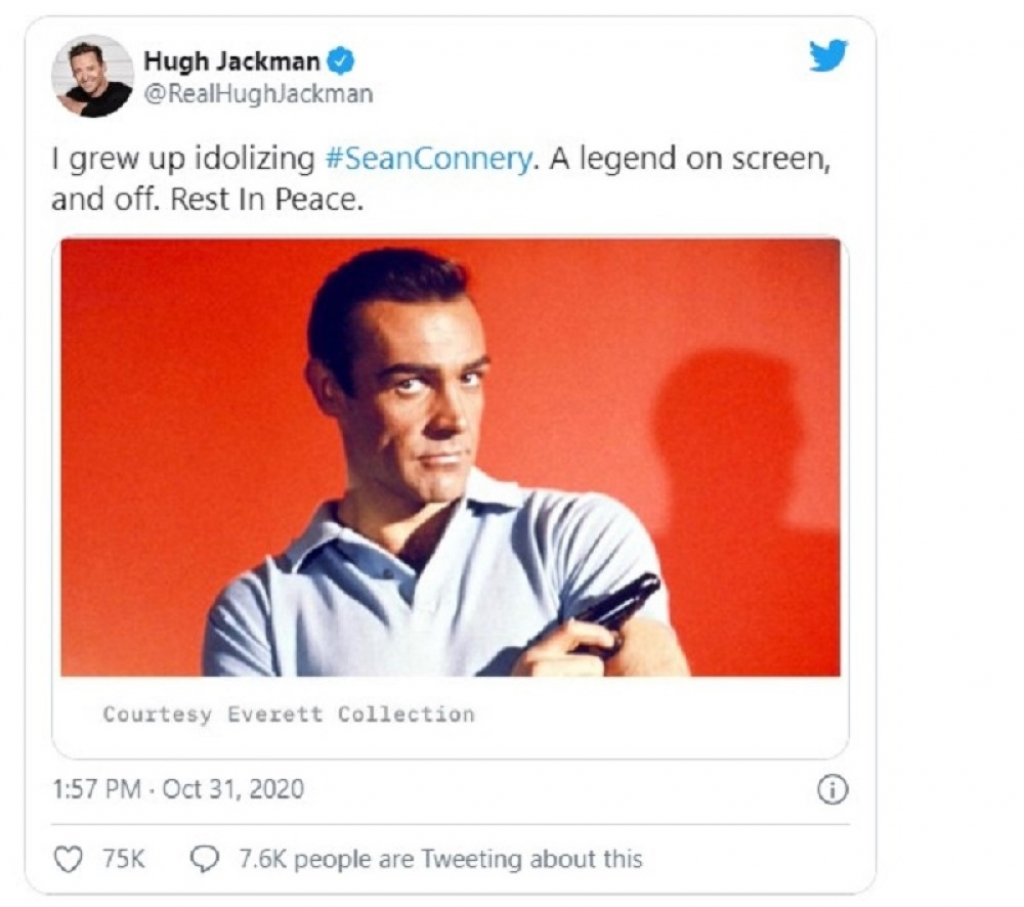The image size is (1024, 907).
Task: Click the Hugh Jackman display name
Action: point(231,61)
